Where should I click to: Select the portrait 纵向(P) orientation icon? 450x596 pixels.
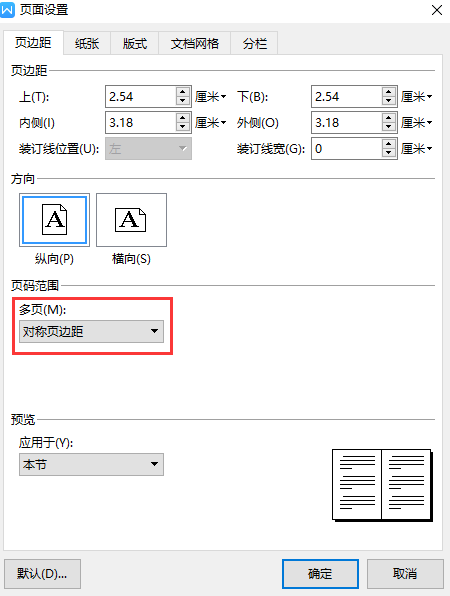[x=54, y=220]
